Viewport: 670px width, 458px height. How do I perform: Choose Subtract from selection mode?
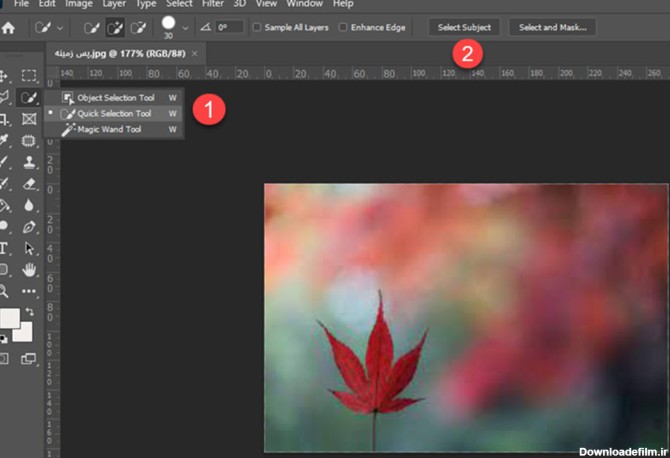click(x=138, y=28)
